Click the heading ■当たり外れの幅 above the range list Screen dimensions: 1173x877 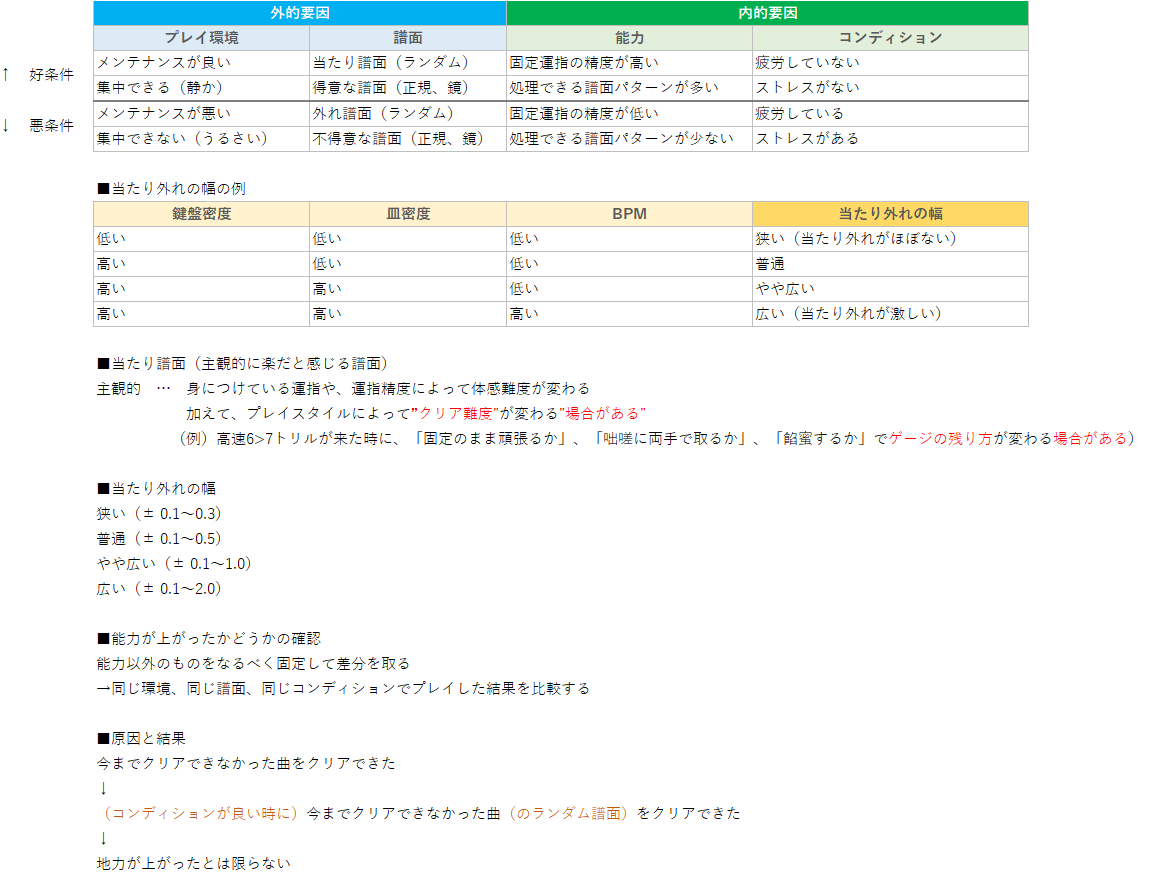click(x=156, y=489)
